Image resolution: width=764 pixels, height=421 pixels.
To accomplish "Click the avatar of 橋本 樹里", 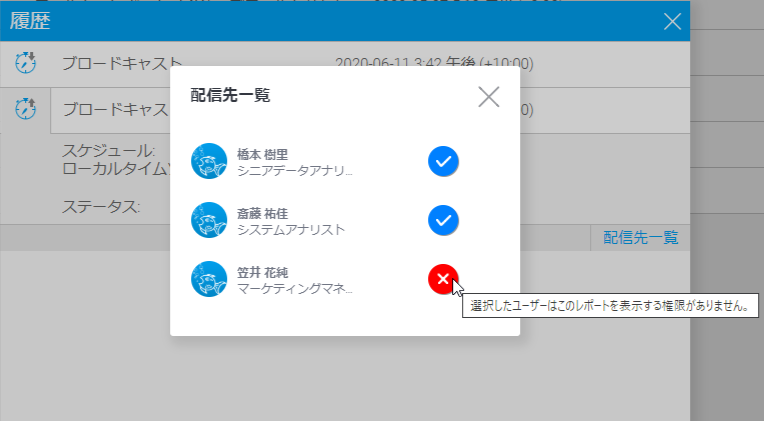I will [x=209, y=161].
